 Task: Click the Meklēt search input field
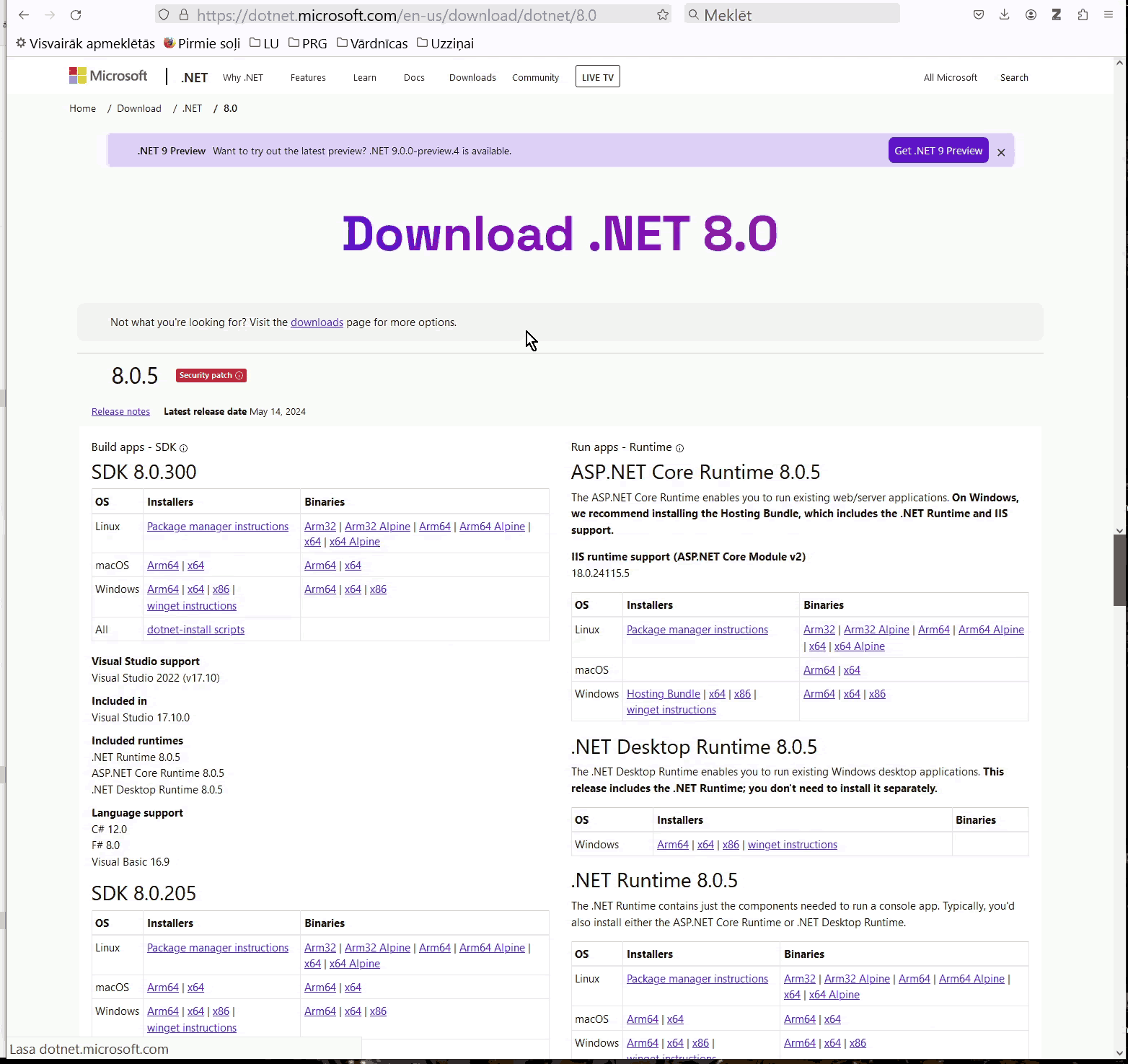click(793, 15)
